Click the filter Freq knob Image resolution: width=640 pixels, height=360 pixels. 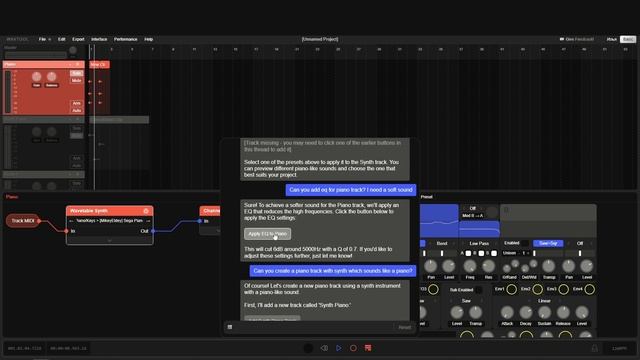(470, 266)
